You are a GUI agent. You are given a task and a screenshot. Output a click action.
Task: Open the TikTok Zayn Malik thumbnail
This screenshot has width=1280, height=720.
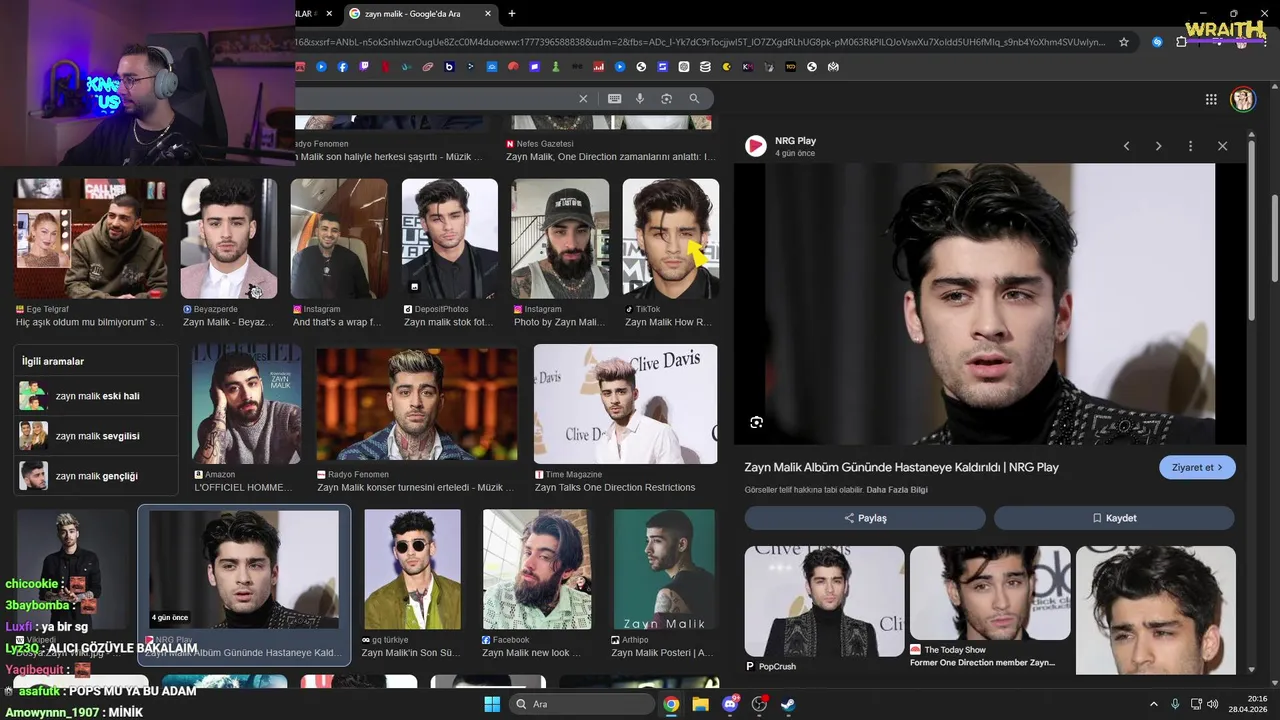[x=671, y=238]
